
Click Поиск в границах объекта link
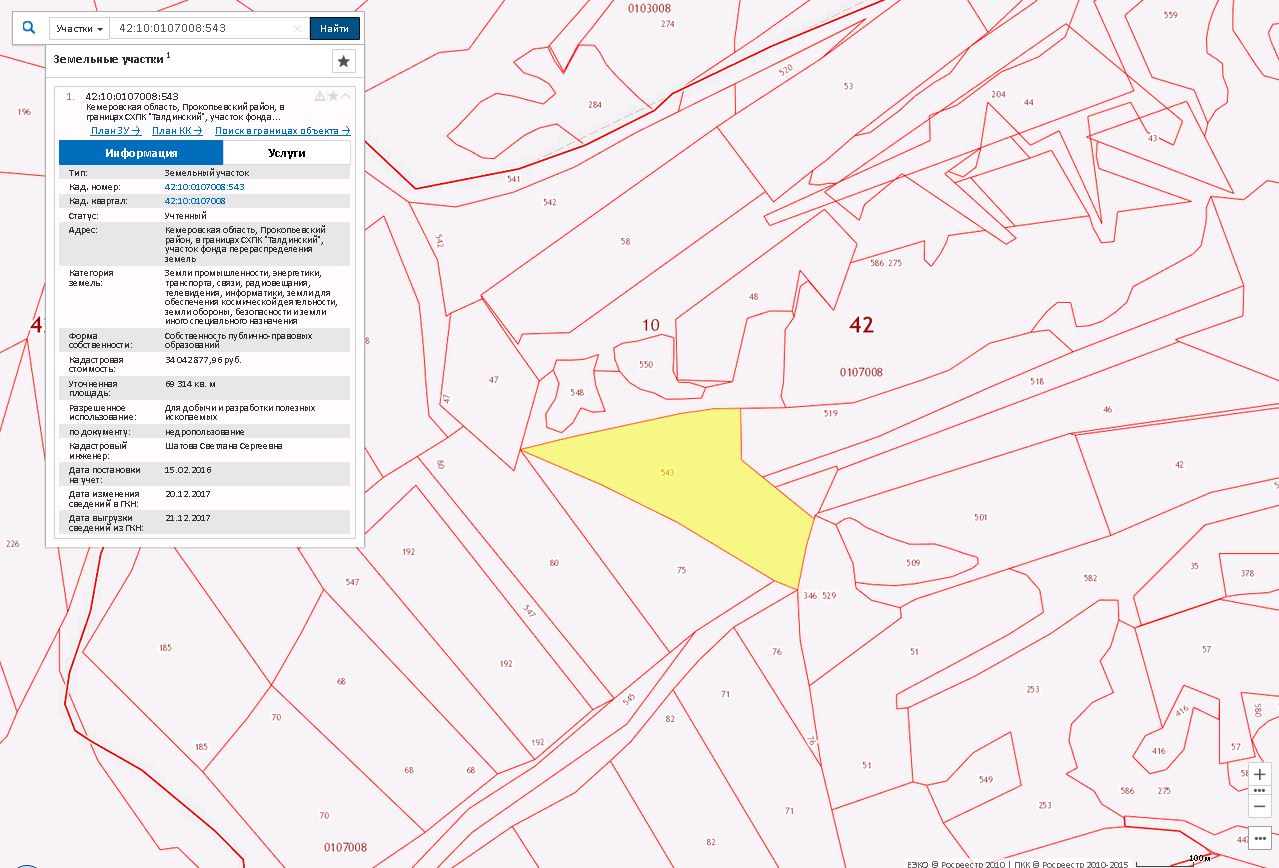coord(282,130)
